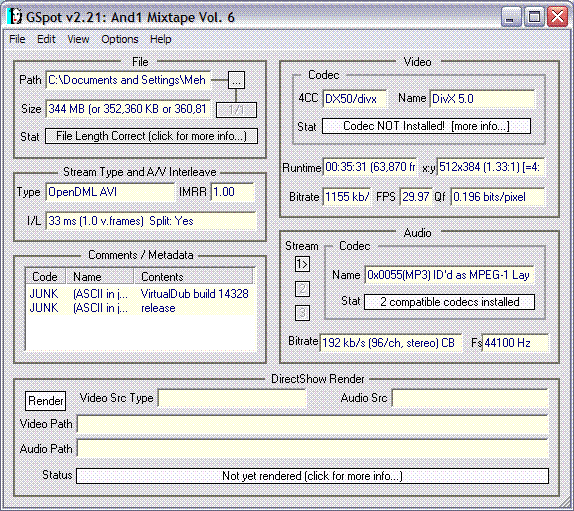Screen dimensions: 574x511
Task: Click the Audio Path field
Action: click(313, 449)
